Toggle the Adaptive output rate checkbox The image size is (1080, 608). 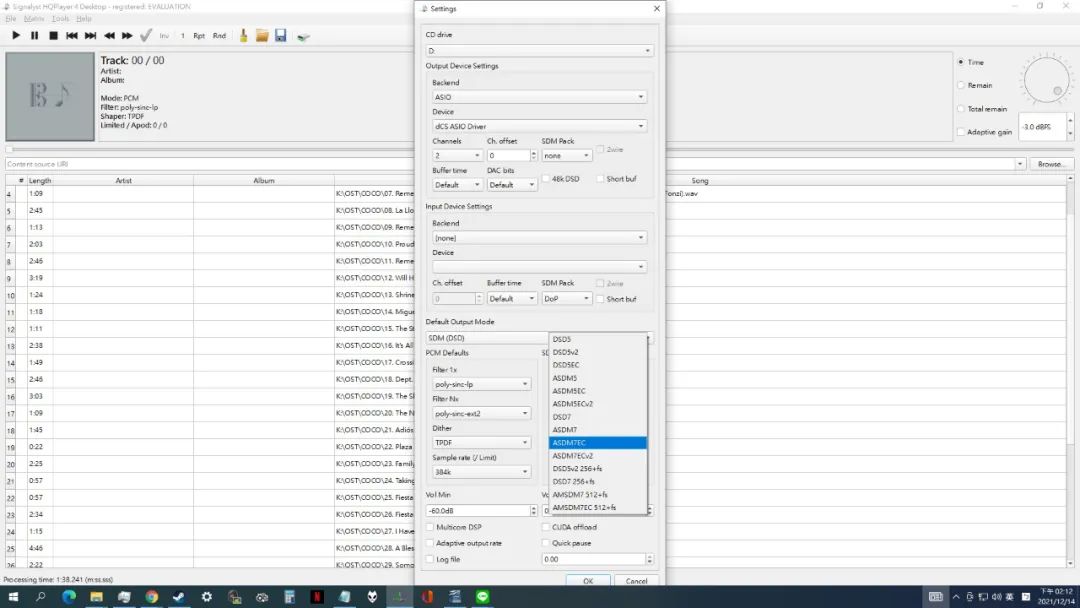pos(430,543)
